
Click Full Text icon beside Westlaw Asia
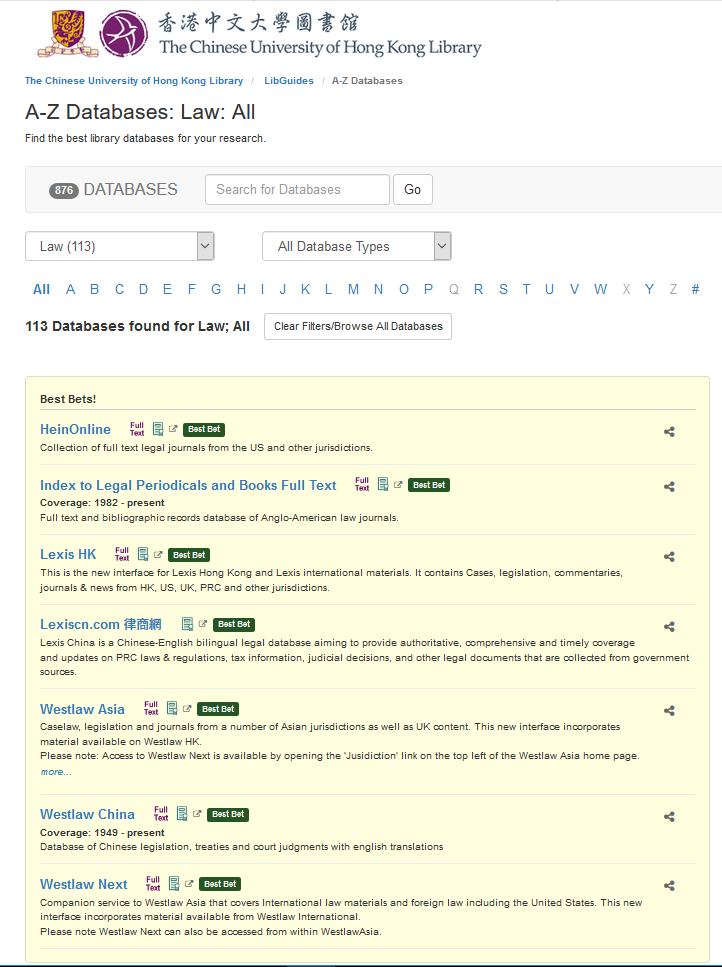[151, 708]
